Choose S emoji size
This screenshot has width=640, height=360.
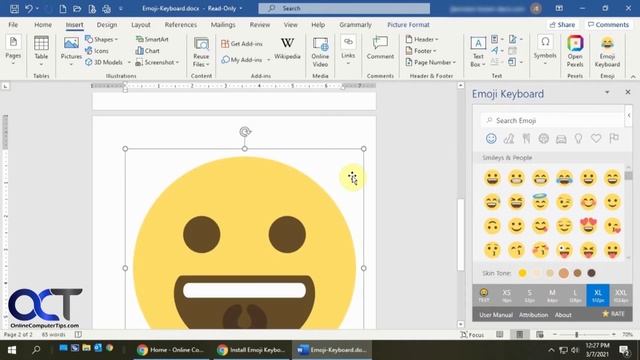[529, 295]
